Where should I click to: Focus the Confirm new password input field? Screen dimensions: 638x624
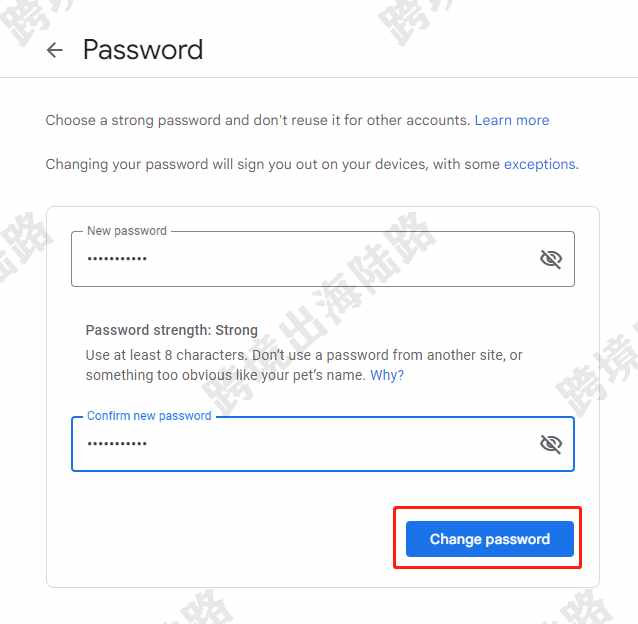coord(323,444)
